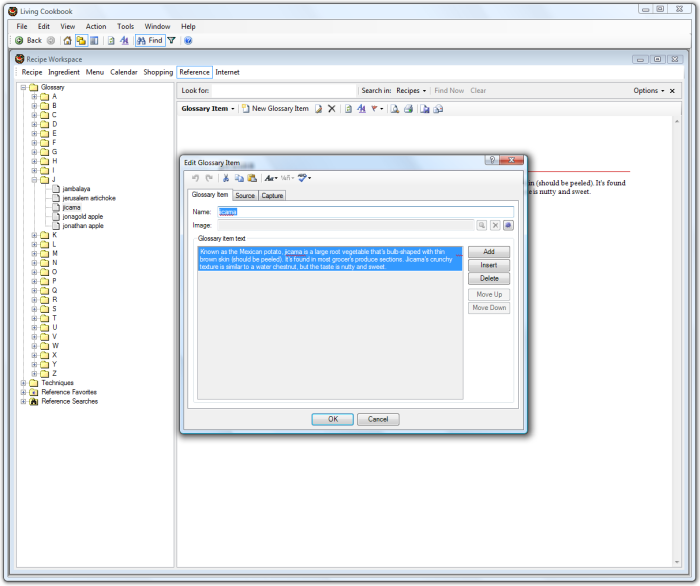Click the Paste clipboard icon in dialog toolbar
This screenshot has width=700, height=586.
tap(252, 178)
